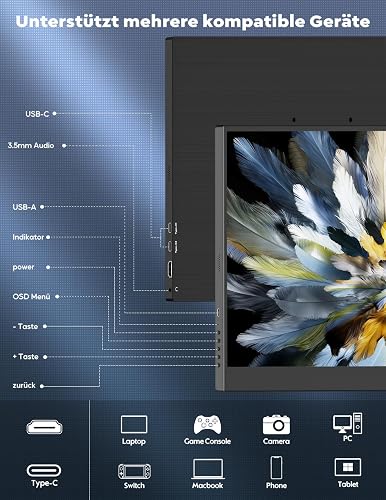Click the PC desktop icon

tap(347, 423)
